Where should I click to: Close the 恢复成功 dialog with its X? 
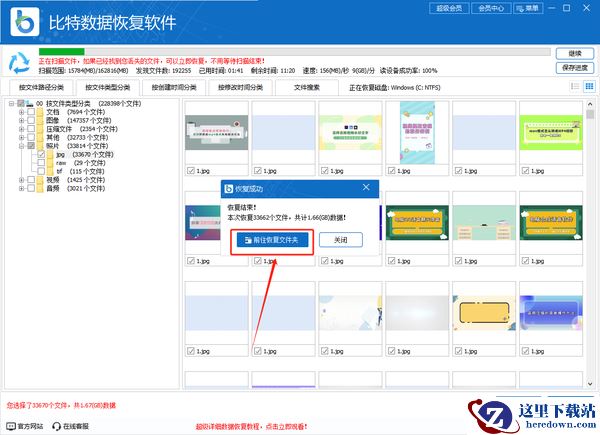point(366,187)
